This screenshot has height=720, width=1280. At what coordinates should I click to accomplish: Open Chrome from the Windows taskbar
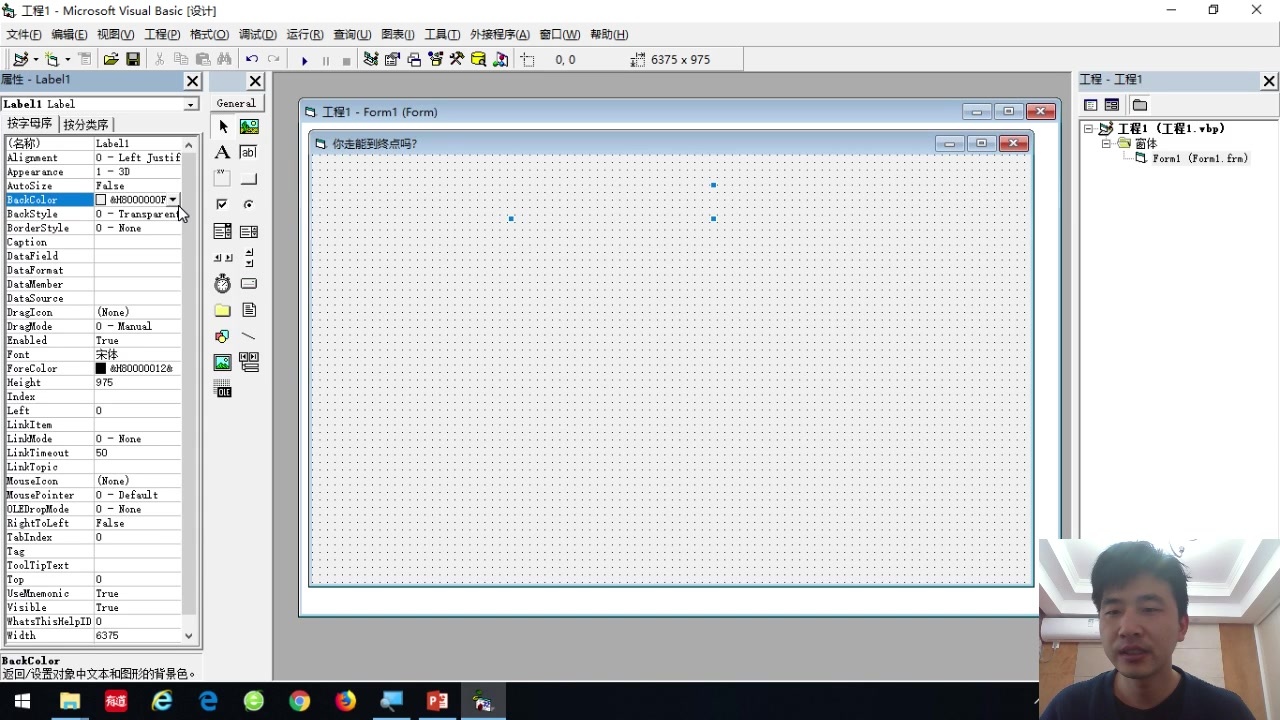[299, 701]
